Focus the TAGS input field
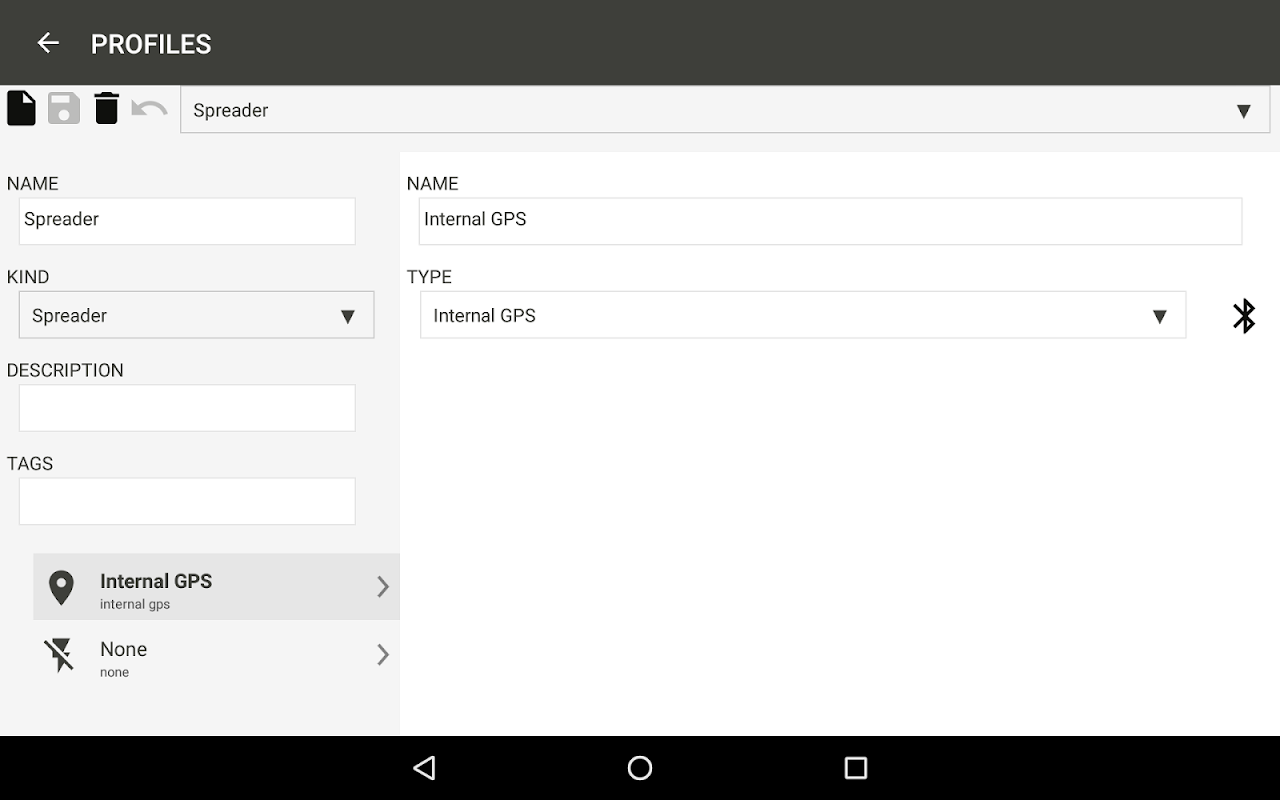 coord(187,501)
